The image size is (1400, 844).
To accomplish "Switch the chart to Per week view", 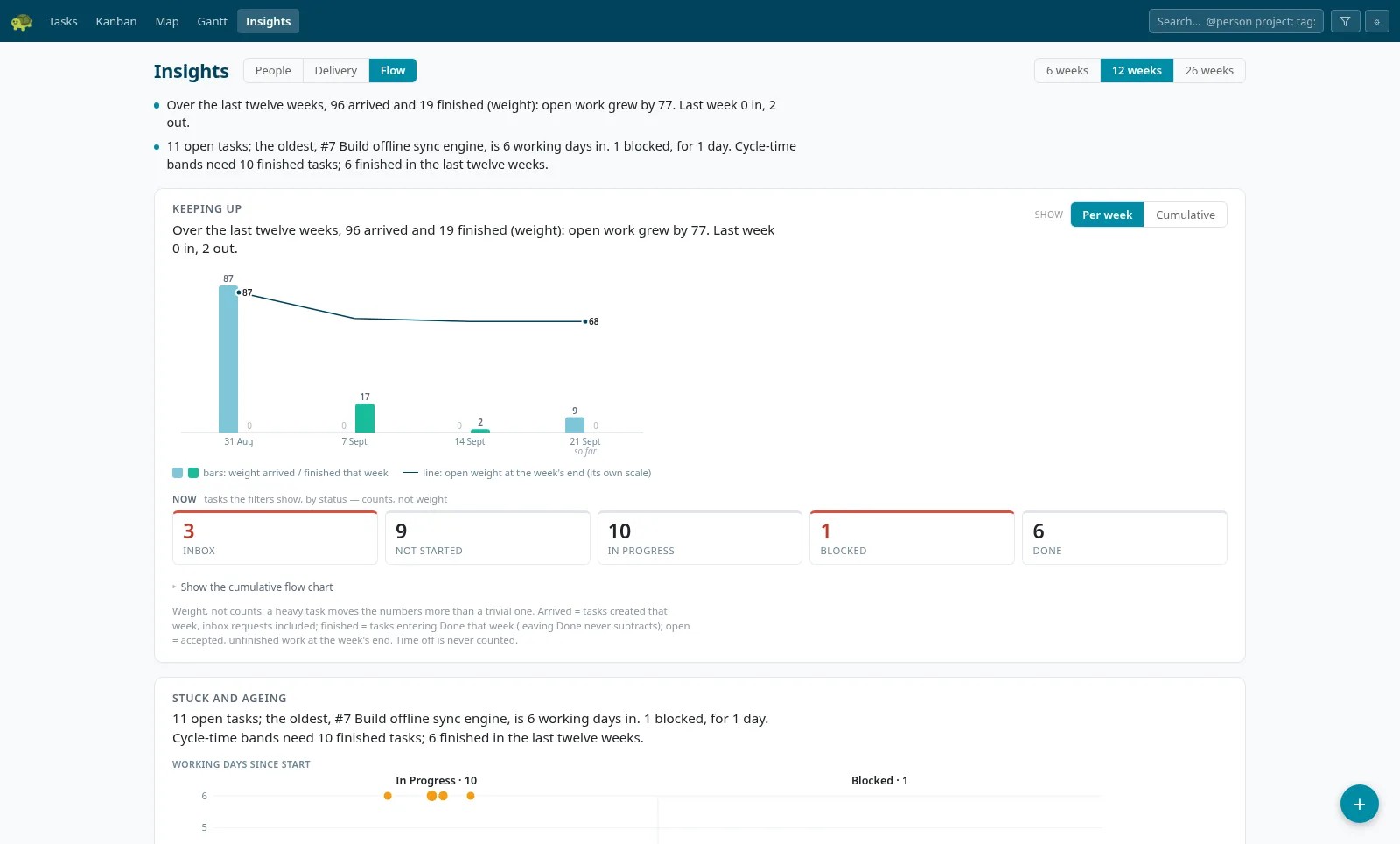I will [x=1107, y=215].
